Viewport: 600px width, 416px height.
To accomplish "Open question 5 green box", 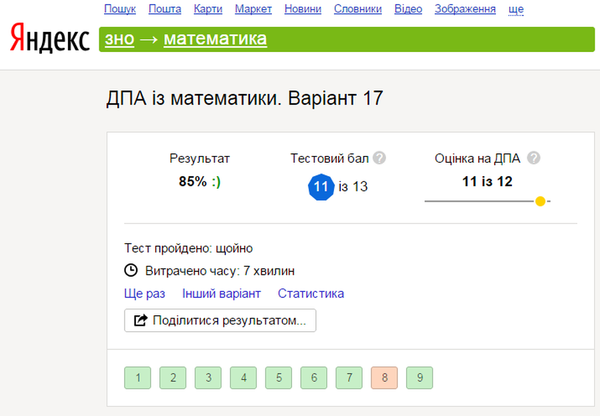I will (x=278, y=378).
